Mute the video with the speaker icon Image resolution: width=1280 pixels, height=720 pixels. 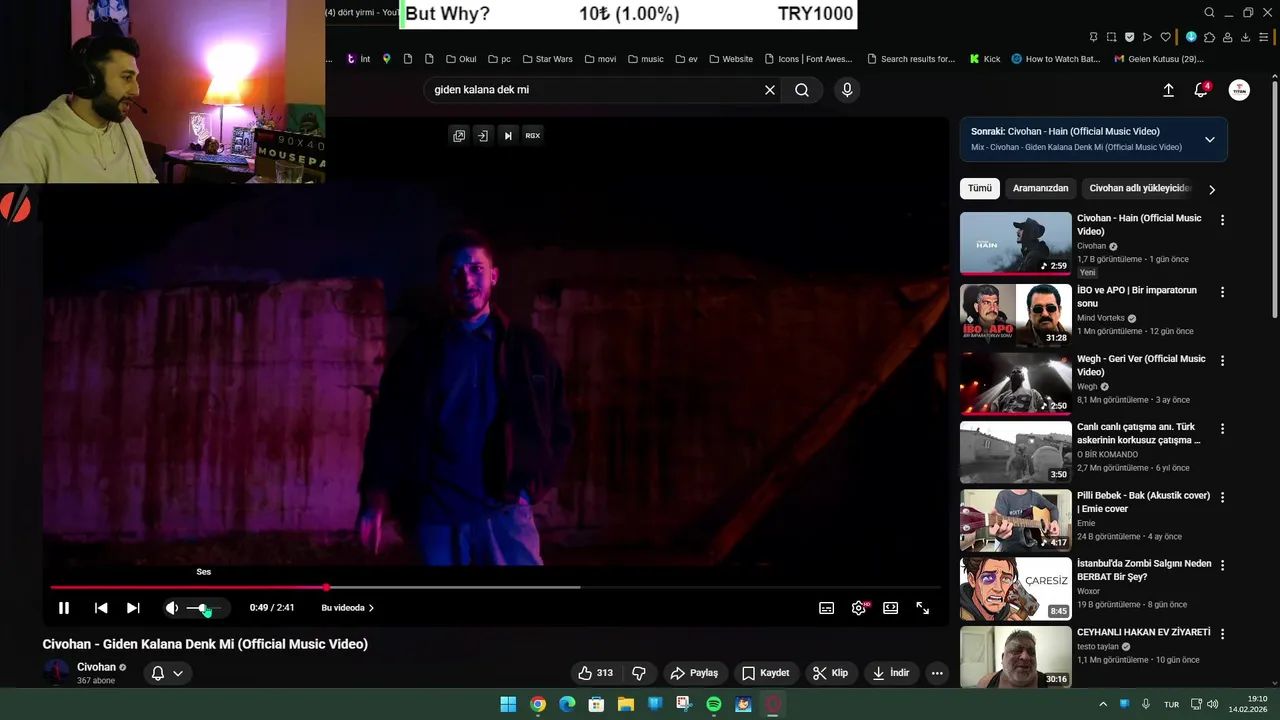(172, 608)
